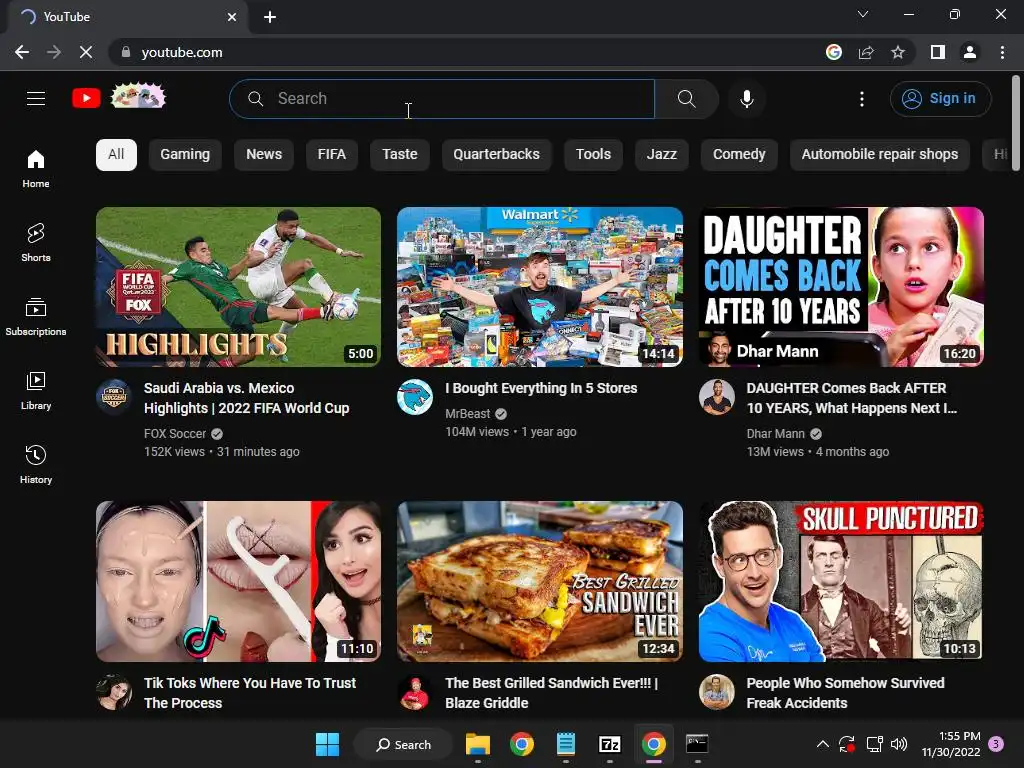Open the Windows Start menu

327,744
